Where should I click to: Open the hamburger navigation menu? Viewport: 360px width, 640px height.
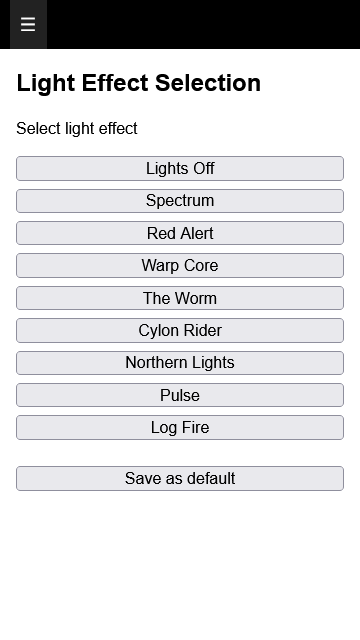[28, 24]
